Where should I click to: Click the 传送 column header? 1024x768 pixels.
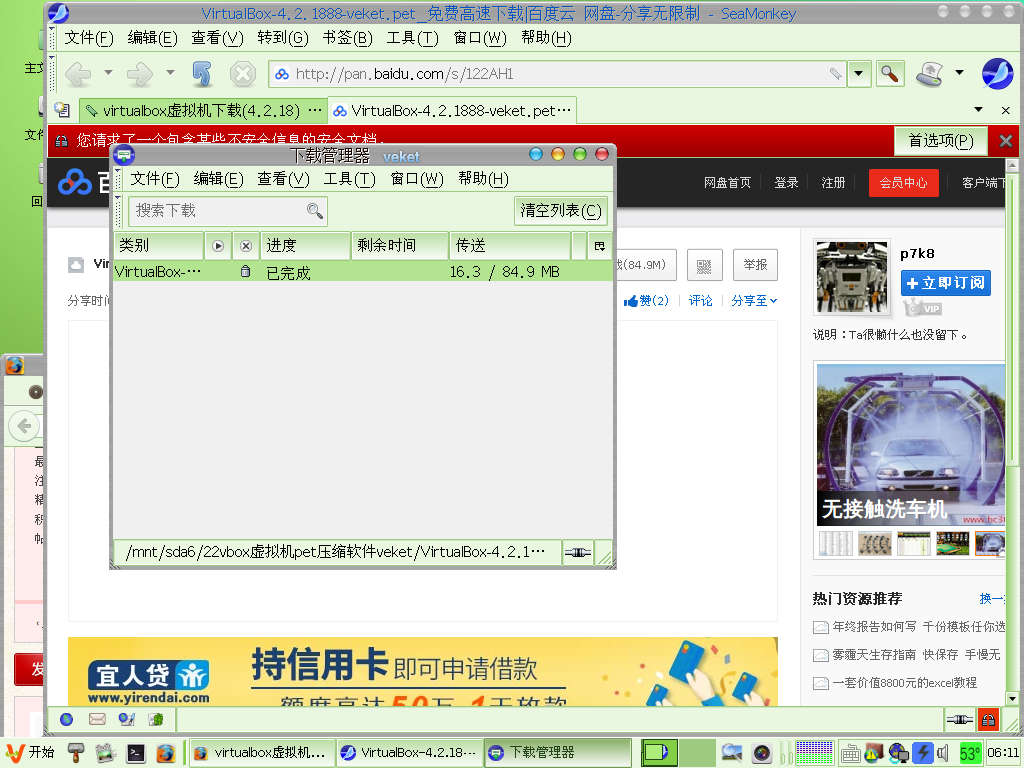click(511, 246)
